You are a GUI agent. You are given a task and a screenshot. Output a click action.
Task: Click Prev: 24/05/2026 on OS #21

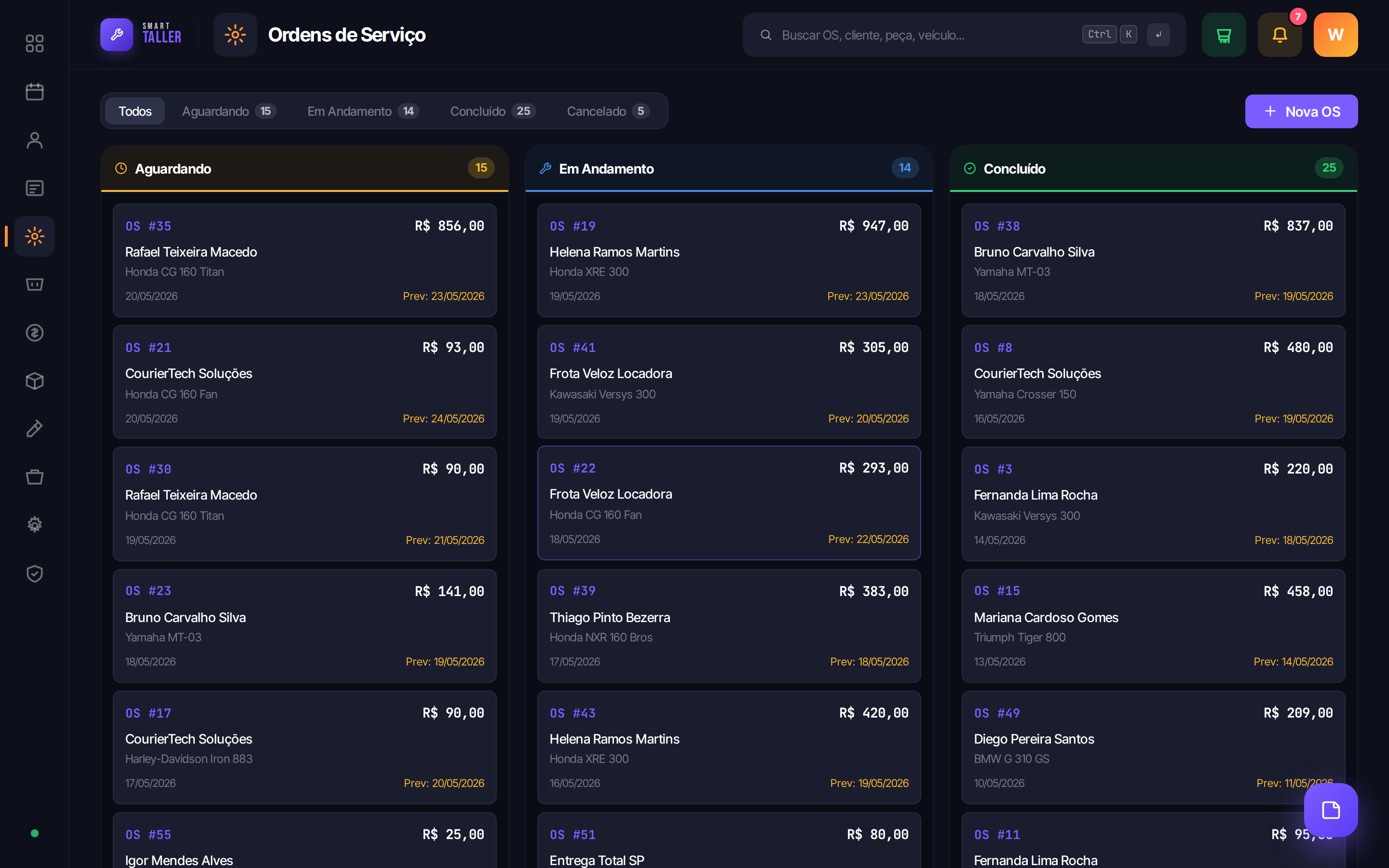443,419
